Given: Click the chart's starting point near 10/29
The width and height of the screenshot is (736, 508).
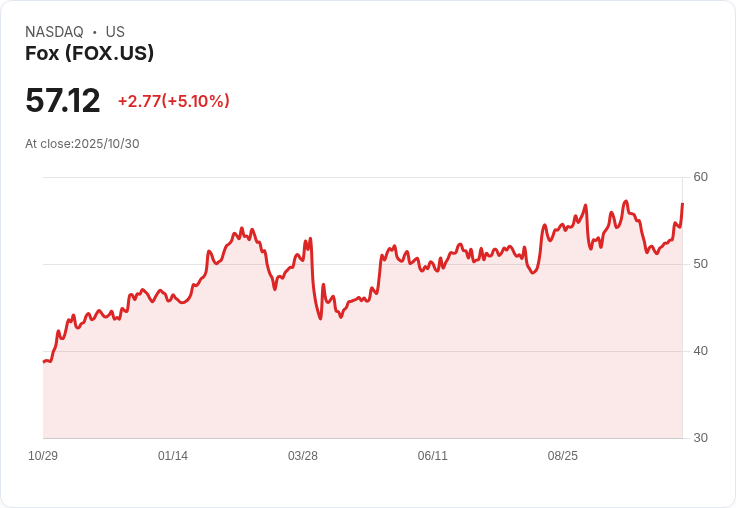Looking at the screenshot, I should [44, 362].
